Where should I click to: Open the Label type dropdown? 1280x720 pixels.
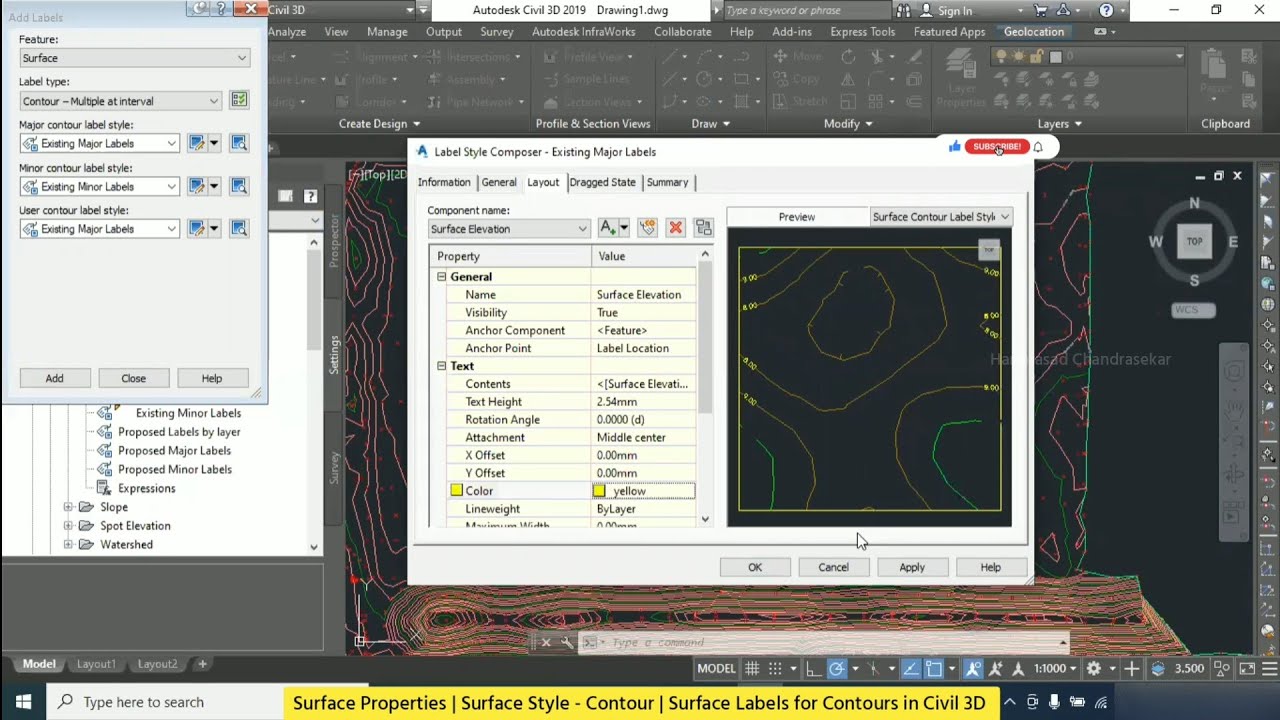120,101
